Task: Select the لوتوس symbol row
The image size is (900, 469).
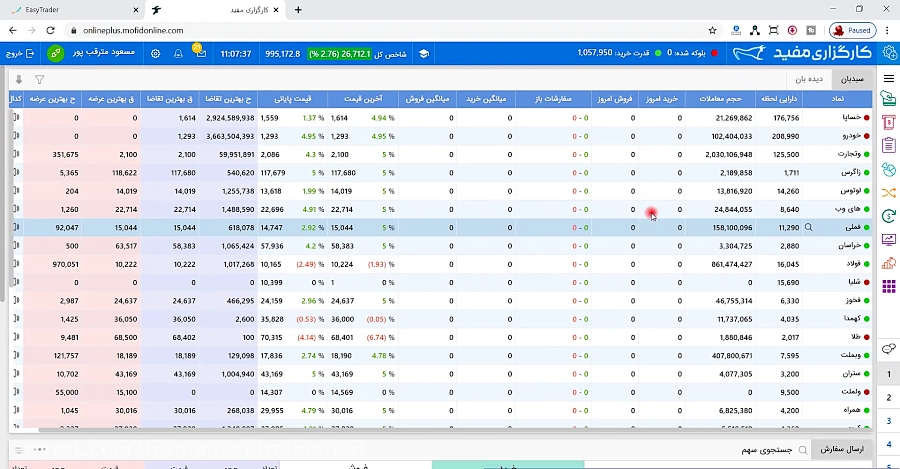Action: point(441,191)
